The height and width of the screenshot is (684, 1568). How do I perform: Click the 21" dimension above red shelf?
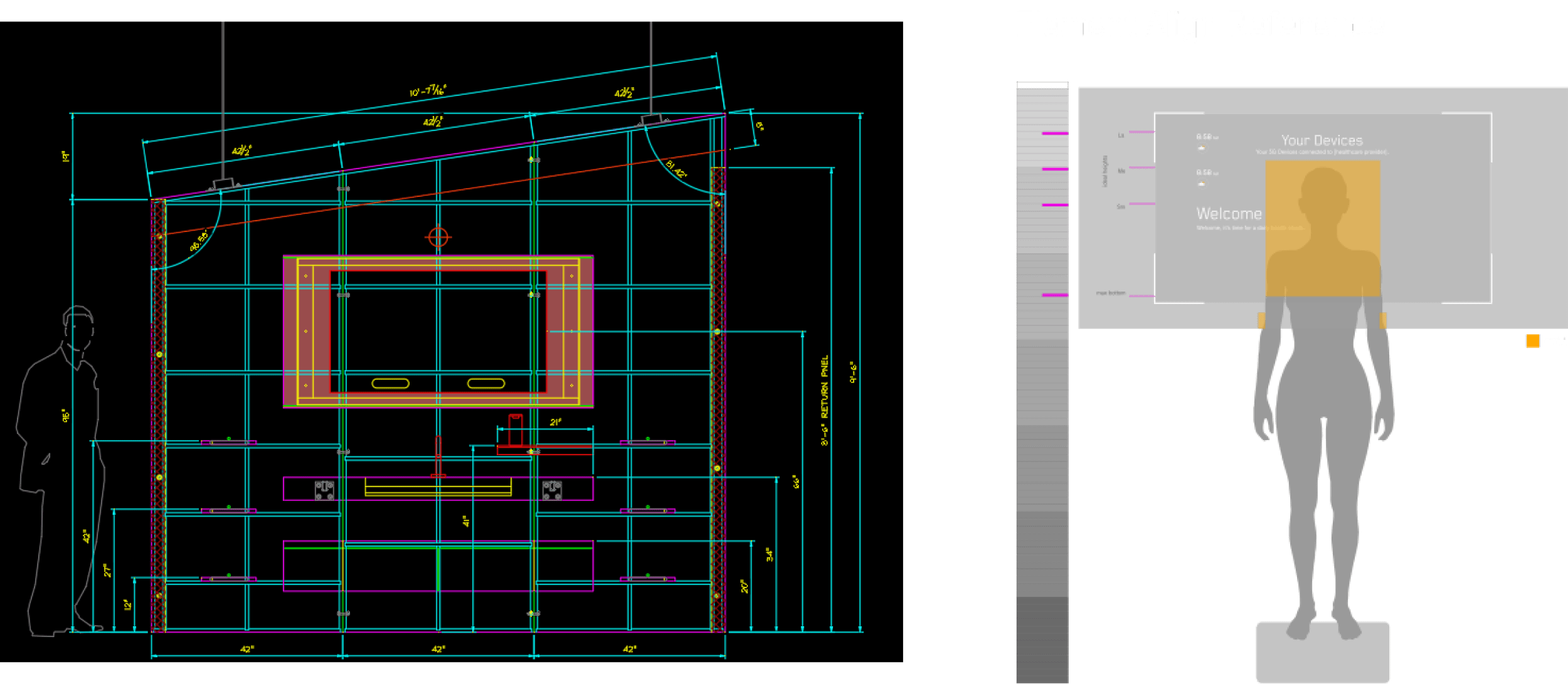coord(555,422)
